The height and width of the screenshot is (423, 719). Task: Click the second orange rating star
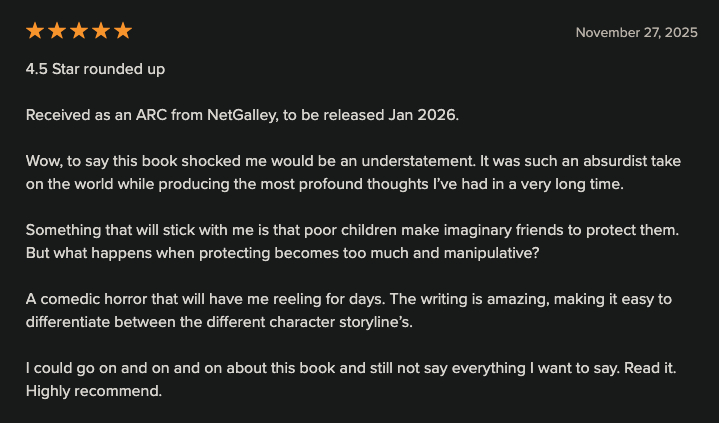[x=57, y=31]
